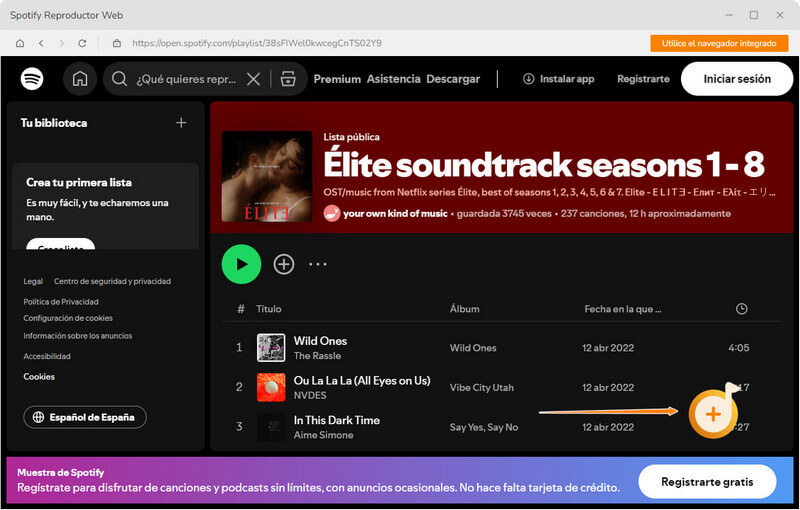This screenshot has width=800, height=510.
Task: Click Utilice el navegador integrado button
Action: (x=719, y=43)
